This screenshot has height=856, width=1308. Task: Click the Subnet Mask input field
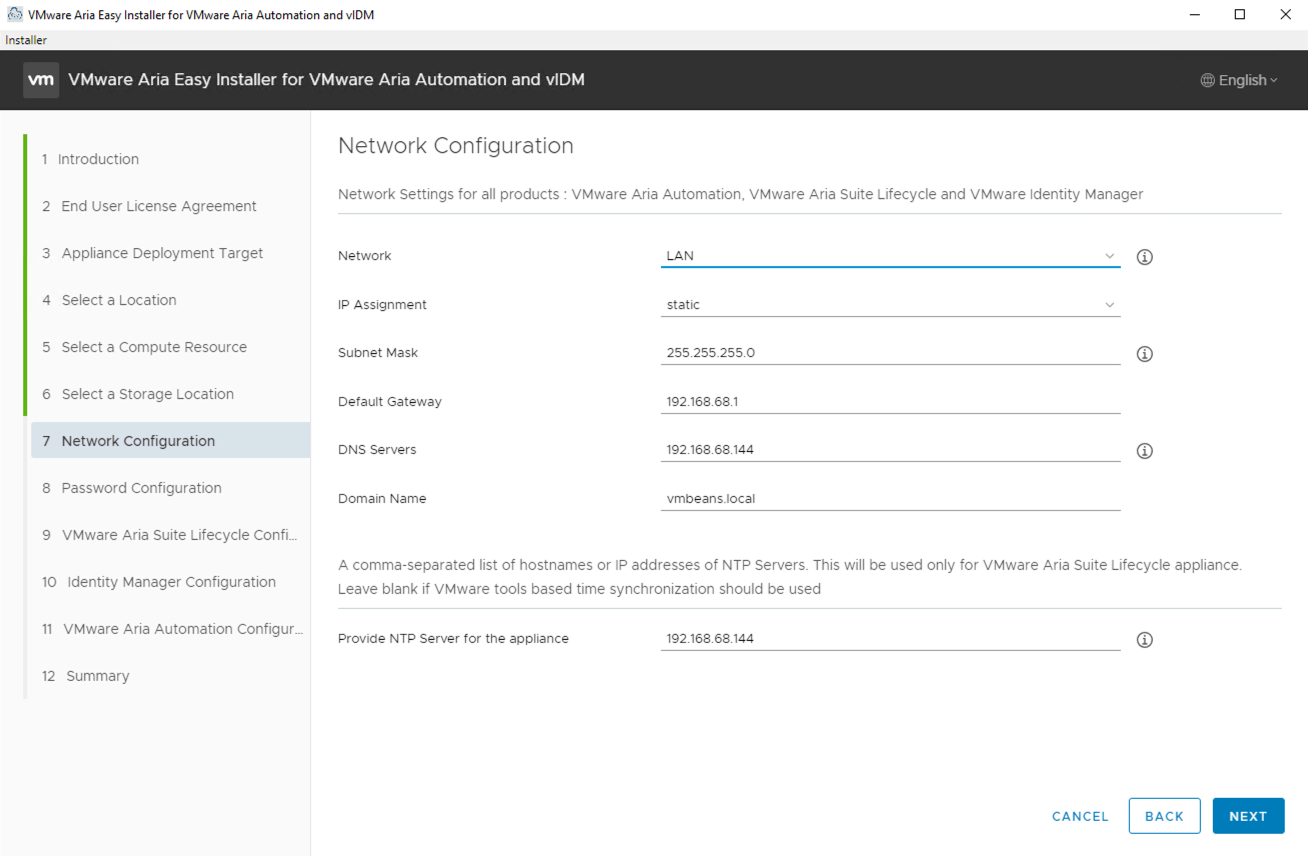(x=890, y=353)
